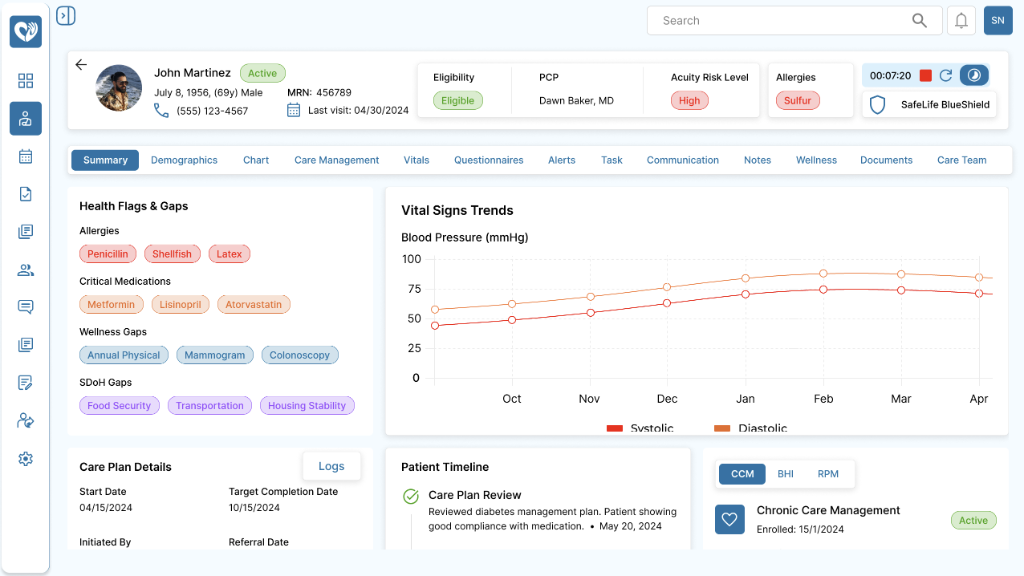Reset the timer with refresh icon

coord(946,76)
